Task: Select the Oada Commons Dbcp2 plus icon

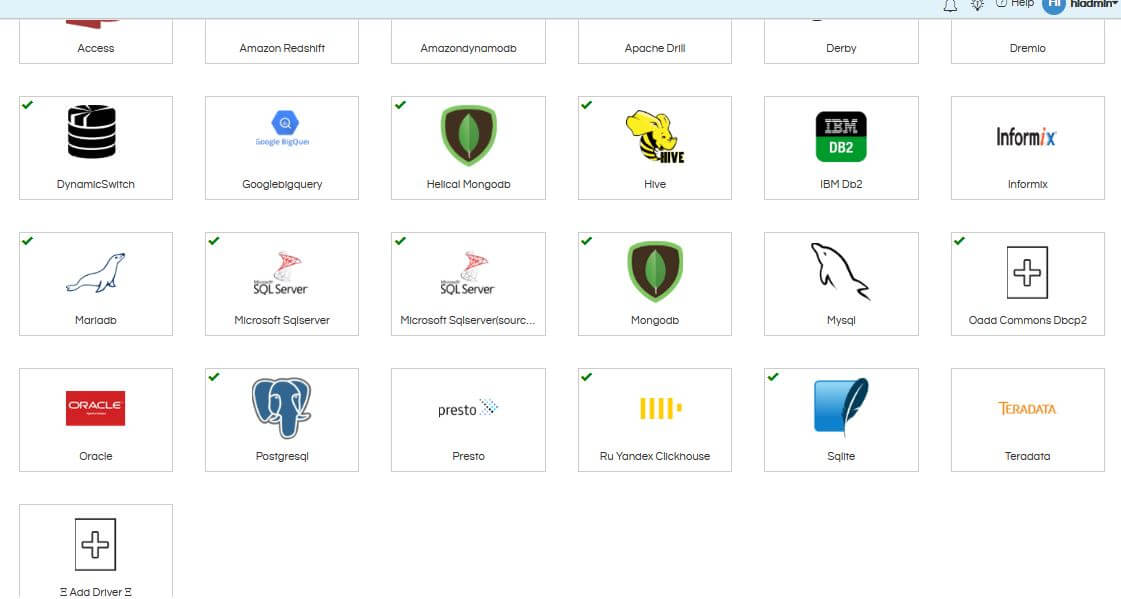Action: pos(1027,272)
